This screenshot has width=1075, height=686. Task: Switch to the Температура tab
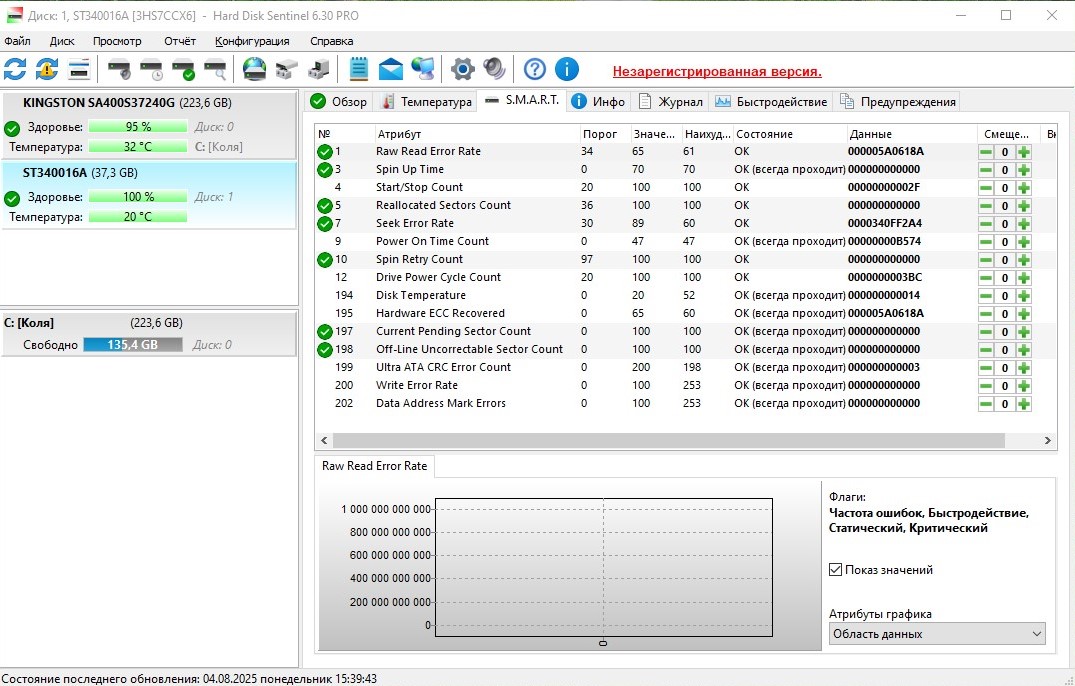(x=427, y=102)
